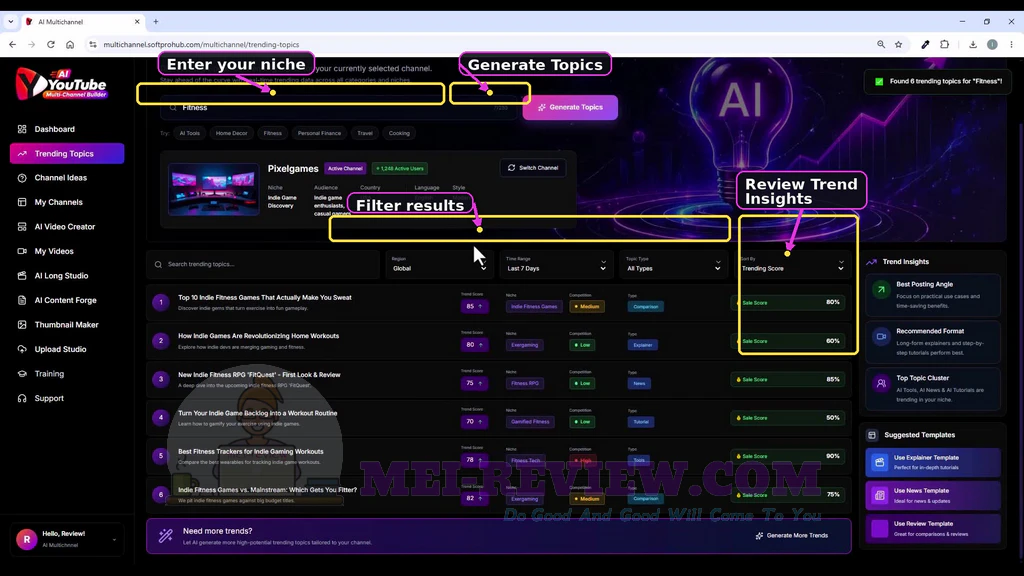Click the bookmark star icon
Image resolution: width=1024 pixels, height=576 pixels.
click(899, 44)
